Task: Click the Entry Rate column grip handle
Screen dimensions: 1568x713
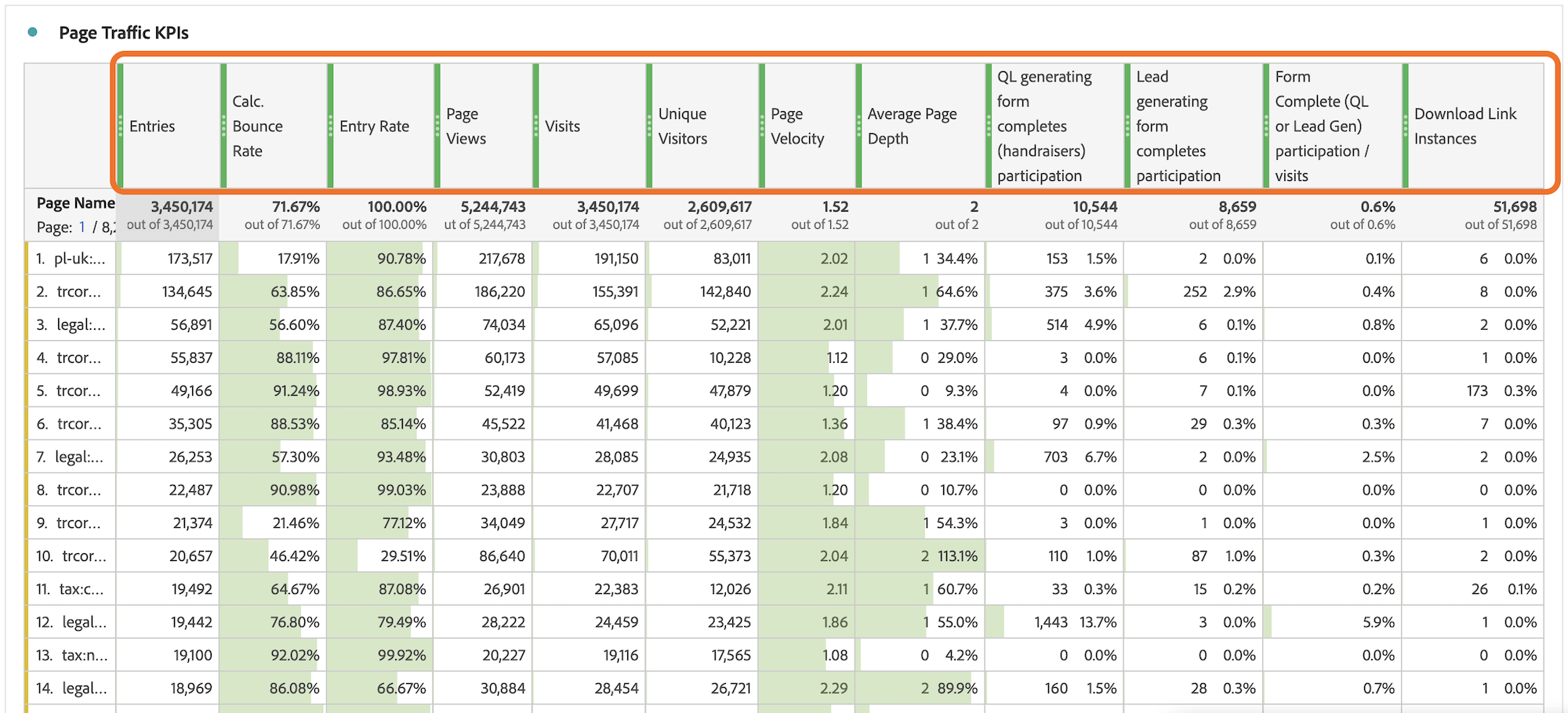Action: tap(330, 125)
